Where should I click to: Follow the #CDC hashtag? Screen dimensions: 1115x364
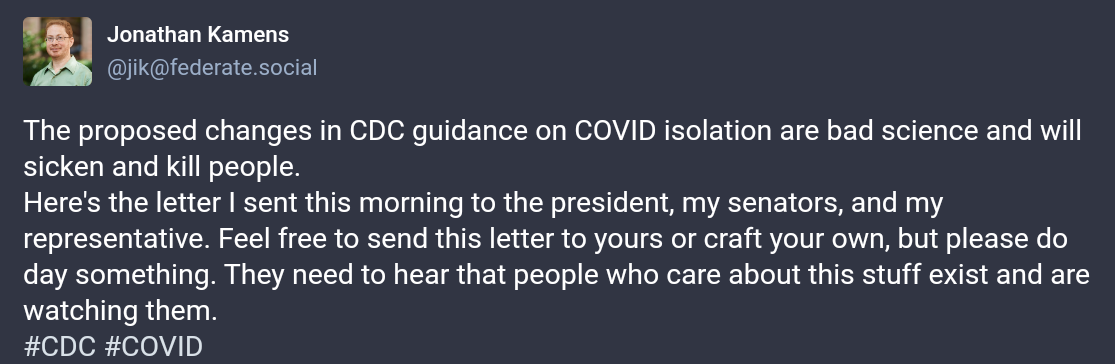[60, 347]
